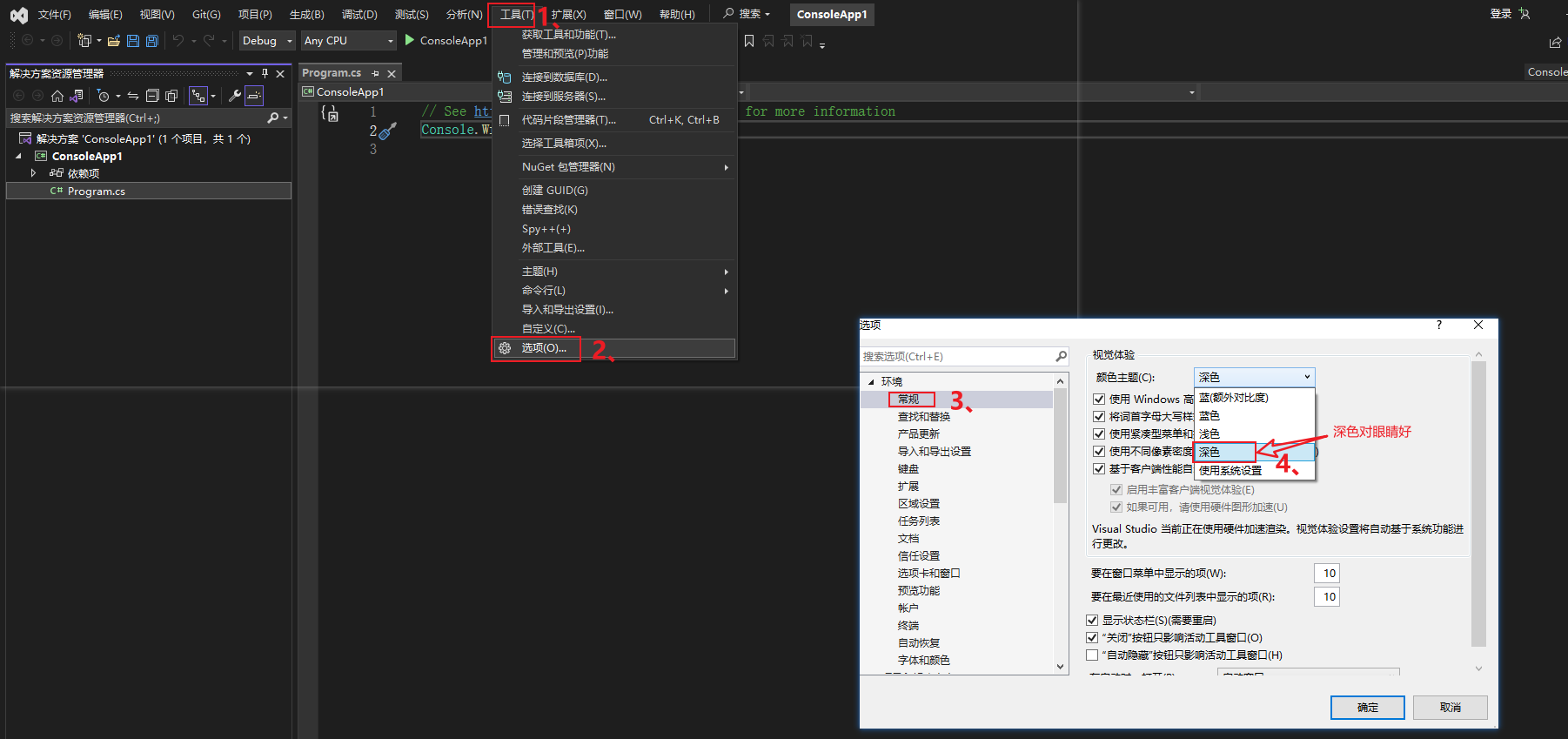Toggle “关闭”按钮只影响活动工具窗口 checkbox

[1092, 637]
